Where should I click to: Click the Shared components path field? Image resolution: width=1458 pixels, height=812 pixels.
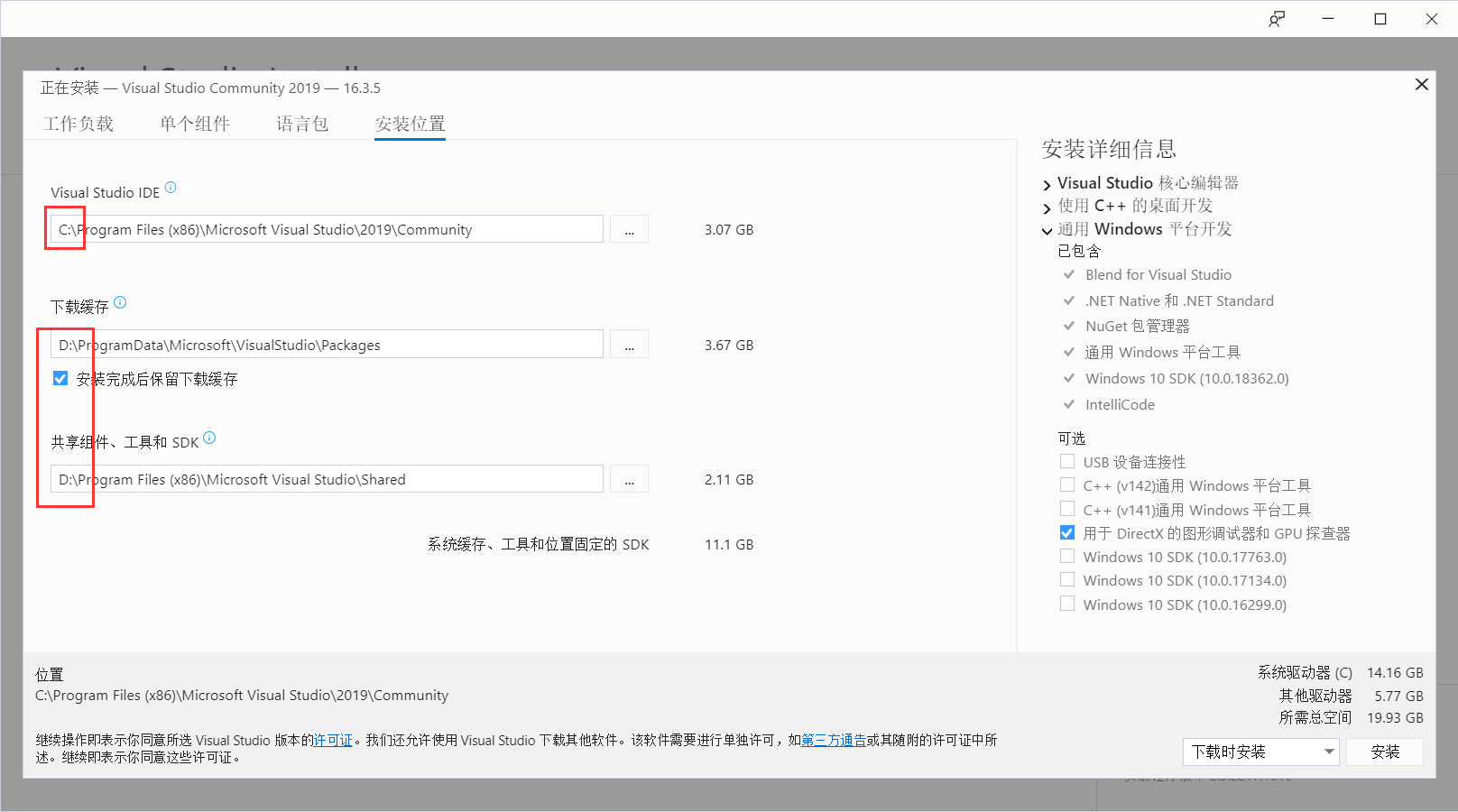[x=327, y=479]
